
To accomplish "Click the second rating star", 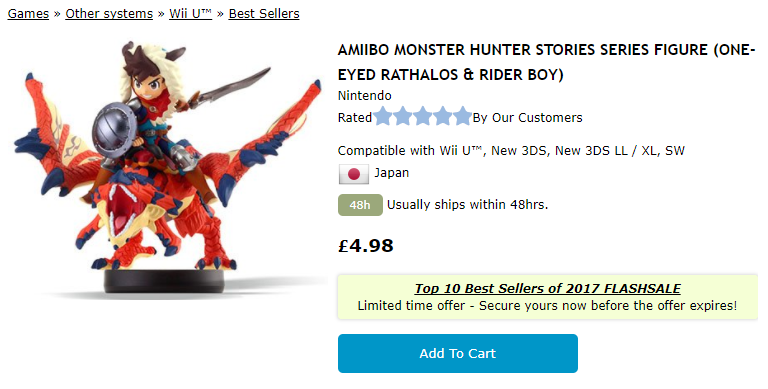I will [x=403, y=117].
